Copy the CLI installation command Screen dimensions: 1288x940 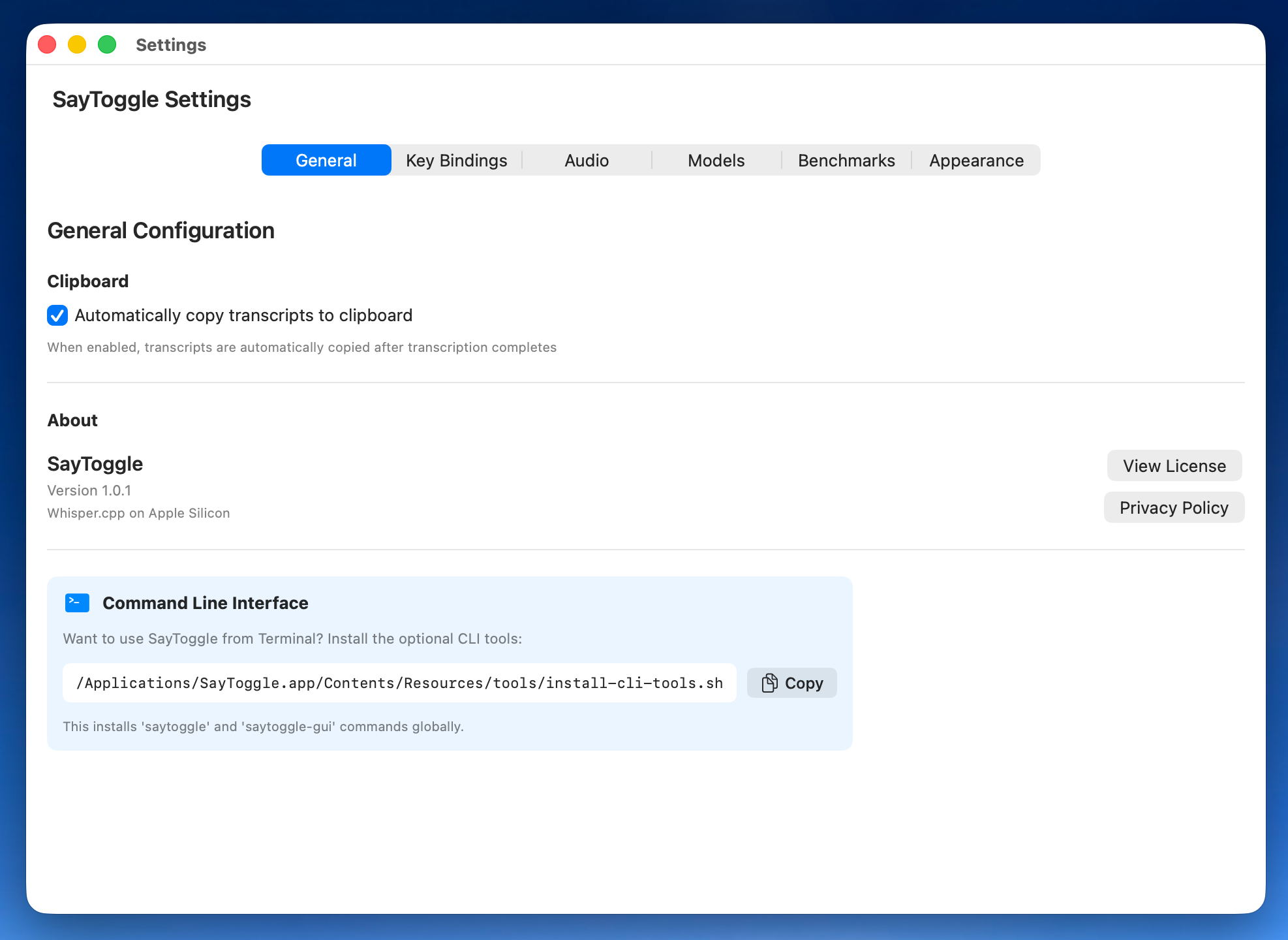[x=791, y=683]
